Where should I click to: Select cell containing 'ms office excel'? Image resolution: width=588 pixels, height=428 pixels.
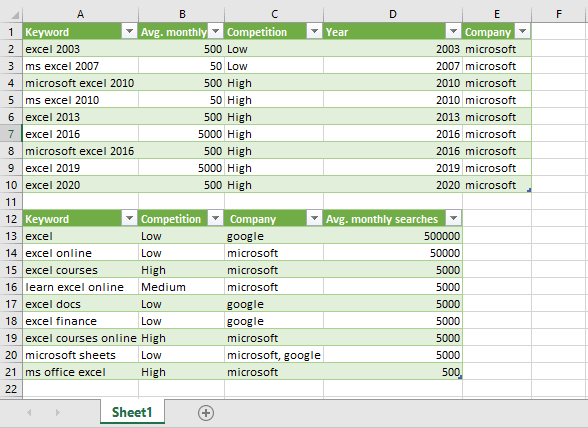[x=80, y=372]
